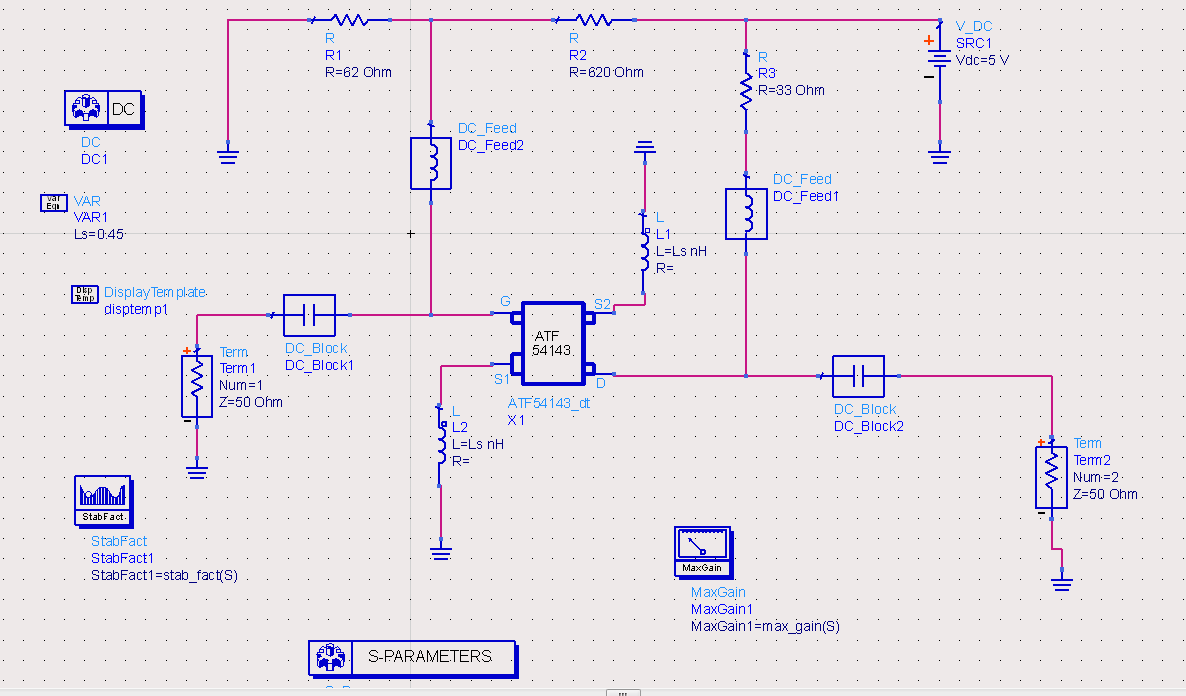This screenshot has width=1186, height=696.
Task: Click the source pin label S2
Action: (x=602, y=304)
